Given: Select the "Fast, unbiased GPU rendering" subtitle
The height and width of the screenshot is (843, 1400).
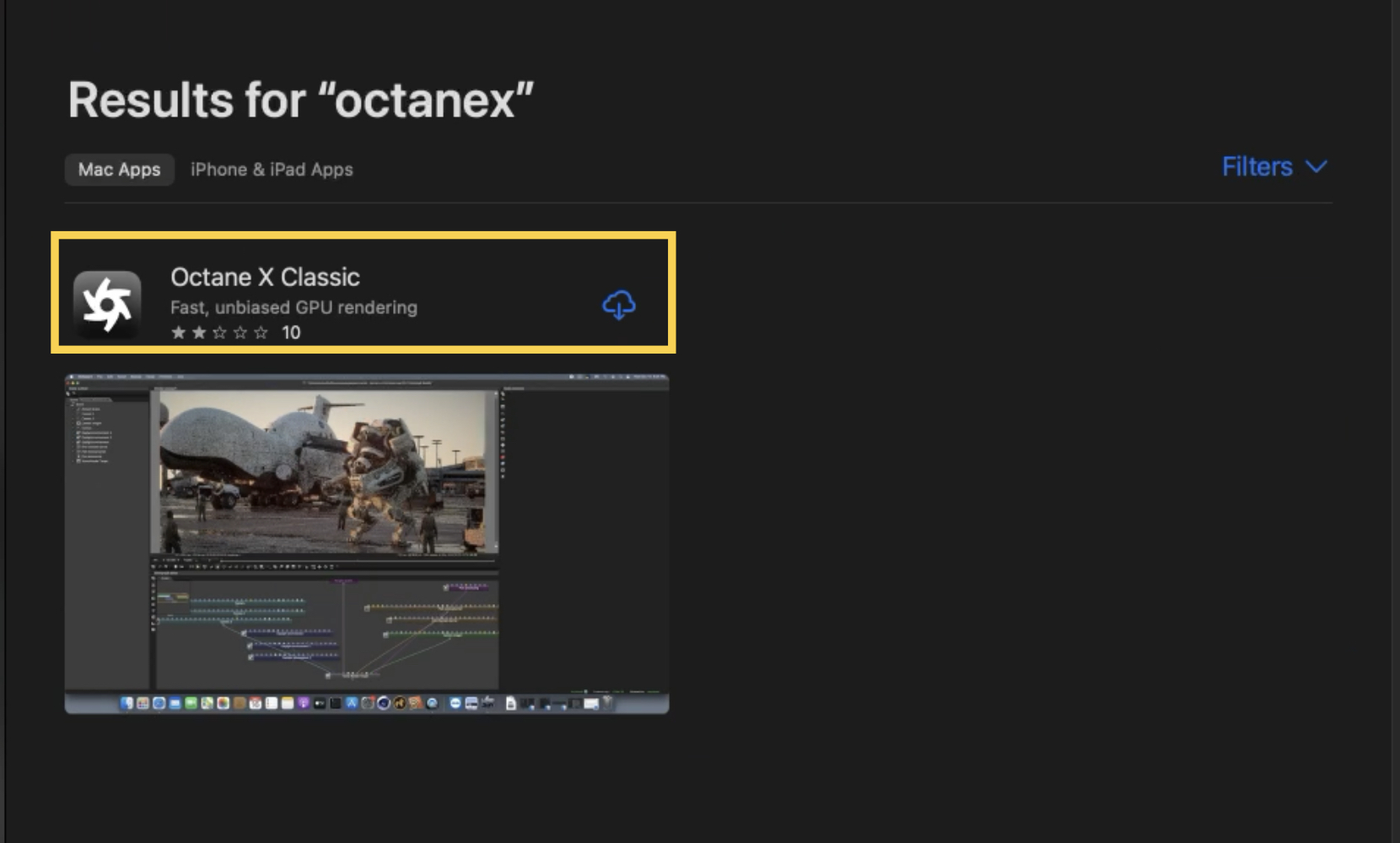Looking at the screenshot, I should (x=293, y=307).
